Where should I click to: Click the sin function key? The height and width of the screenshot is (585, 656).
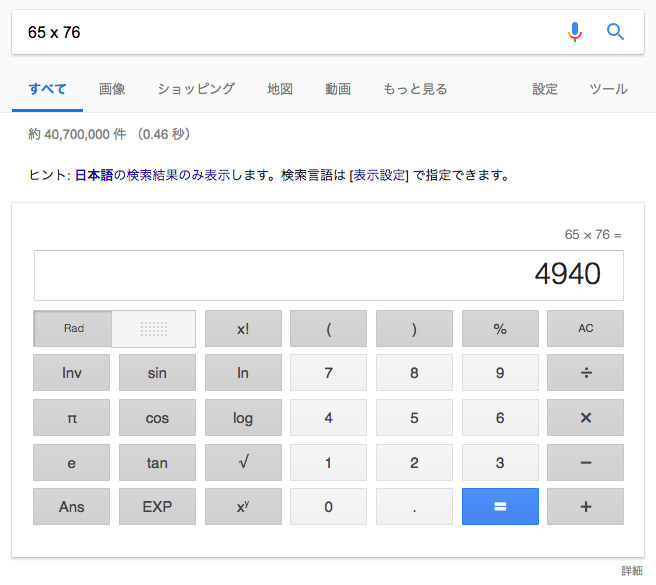[x=157, y=372]
